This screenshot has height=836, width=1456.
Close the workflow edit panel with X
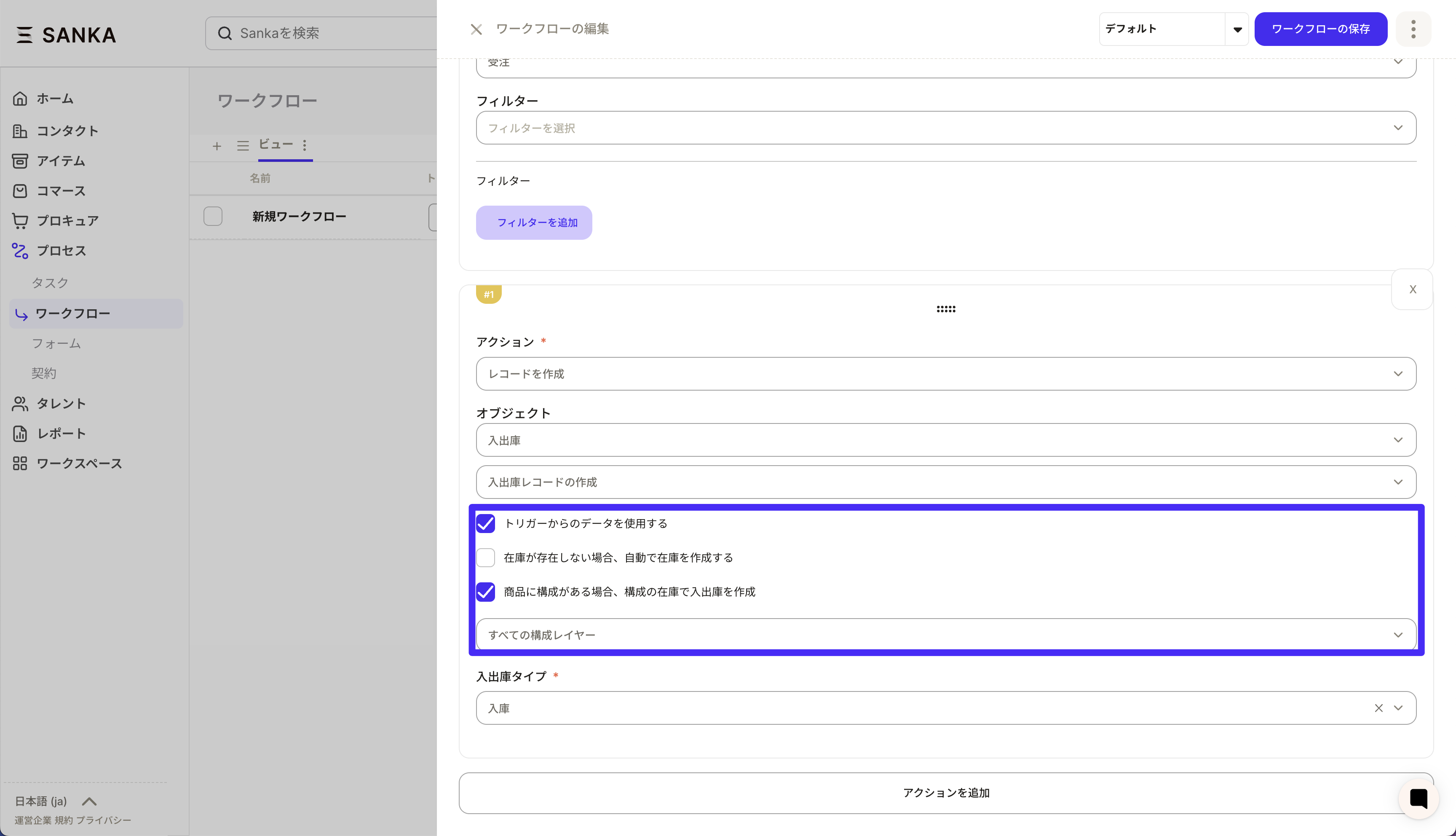click(476, 29)
